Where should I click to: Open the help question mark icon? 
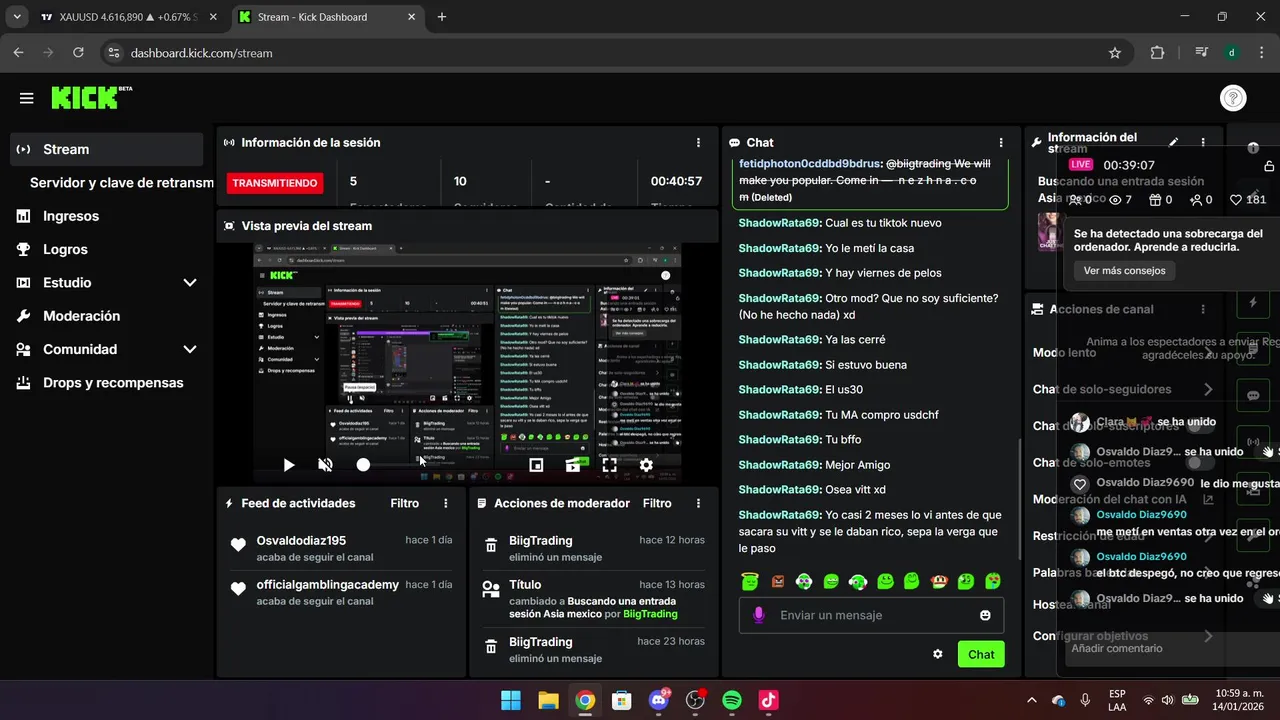point(1233,98)
